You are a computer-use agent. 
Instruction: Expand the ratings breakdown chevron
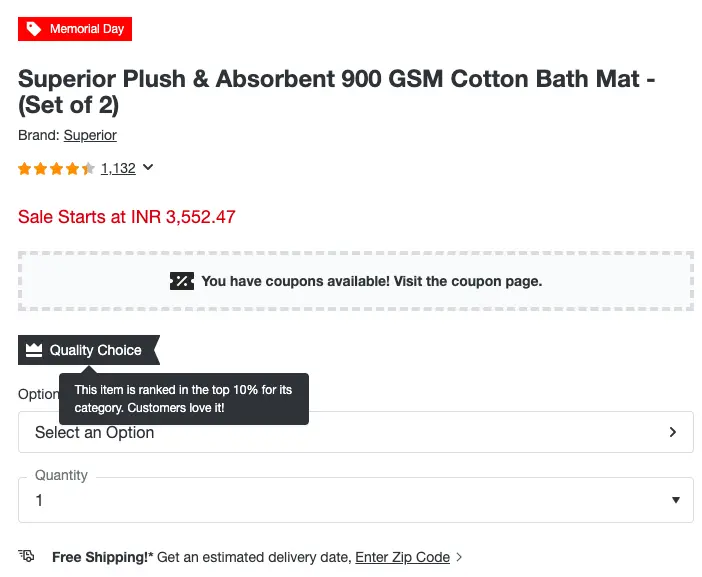(x=148, y=167)
